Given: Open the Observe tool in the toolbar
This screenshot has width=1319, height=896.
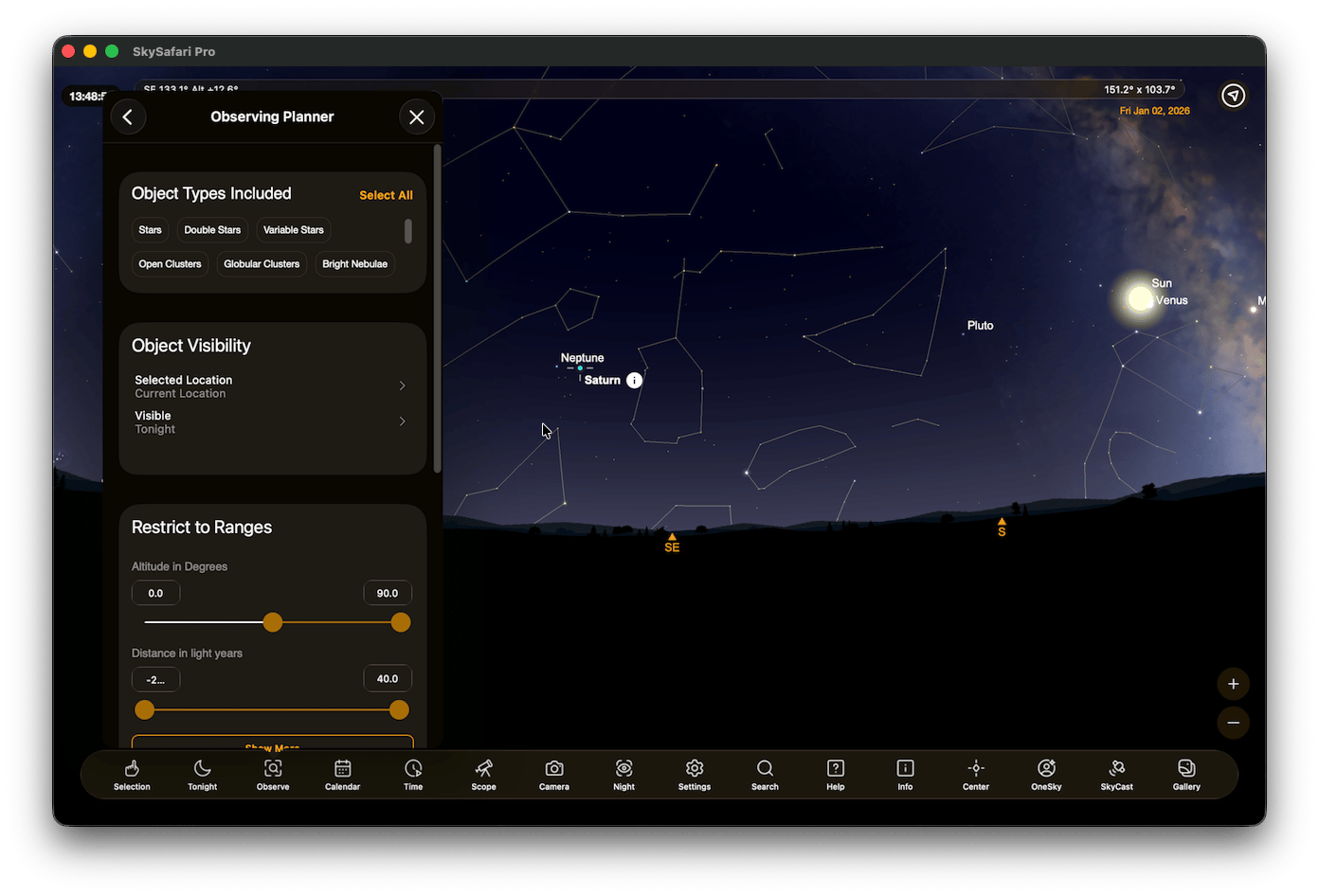Looking at the screenshot, I should [273, 775].
